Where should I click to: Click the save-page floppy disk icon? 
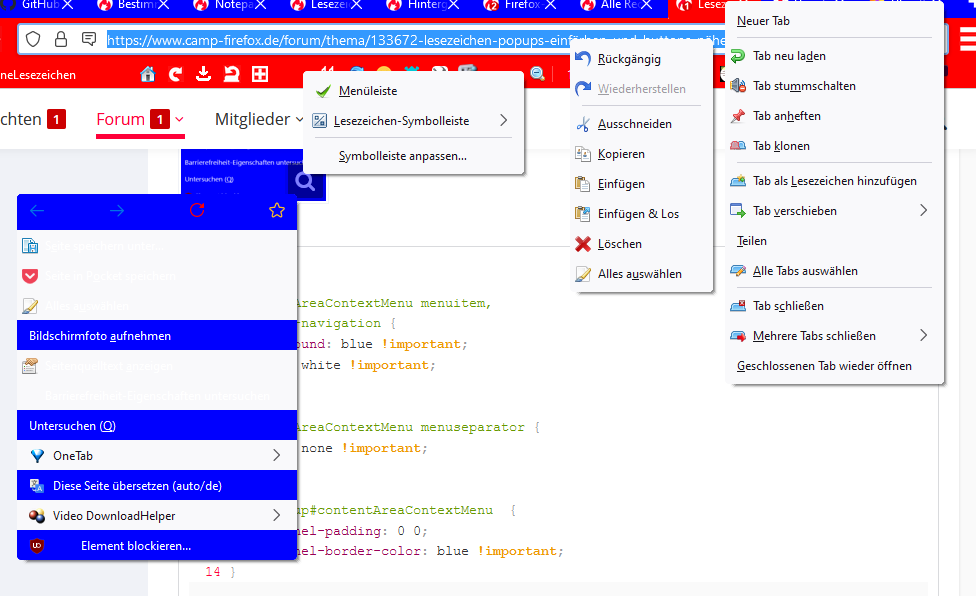pyautogui.click(x=30, y=246)
